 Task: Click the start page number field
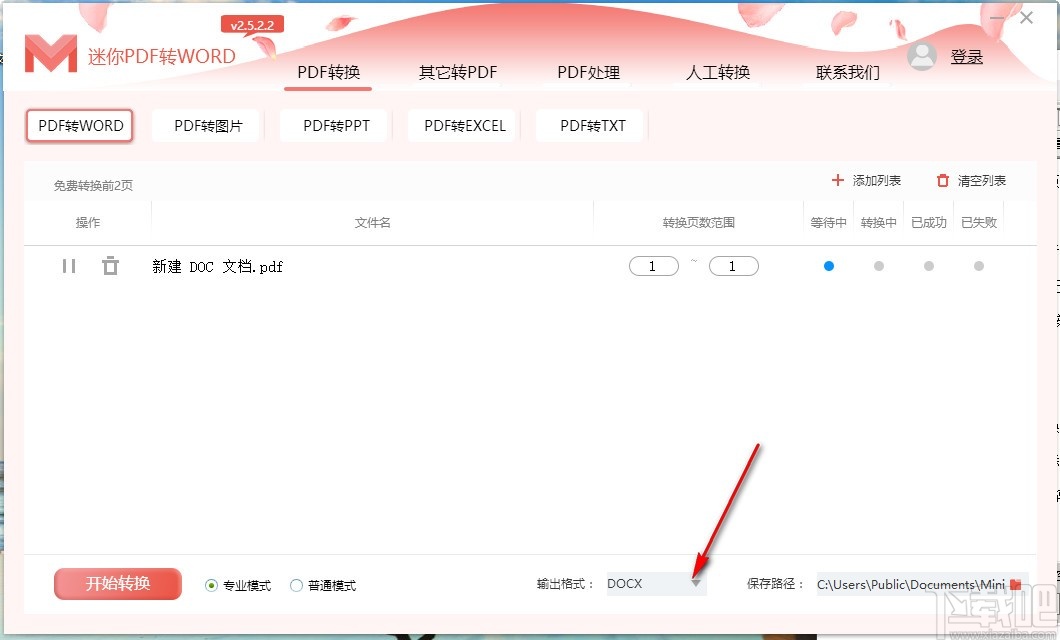tap(654, 266)
